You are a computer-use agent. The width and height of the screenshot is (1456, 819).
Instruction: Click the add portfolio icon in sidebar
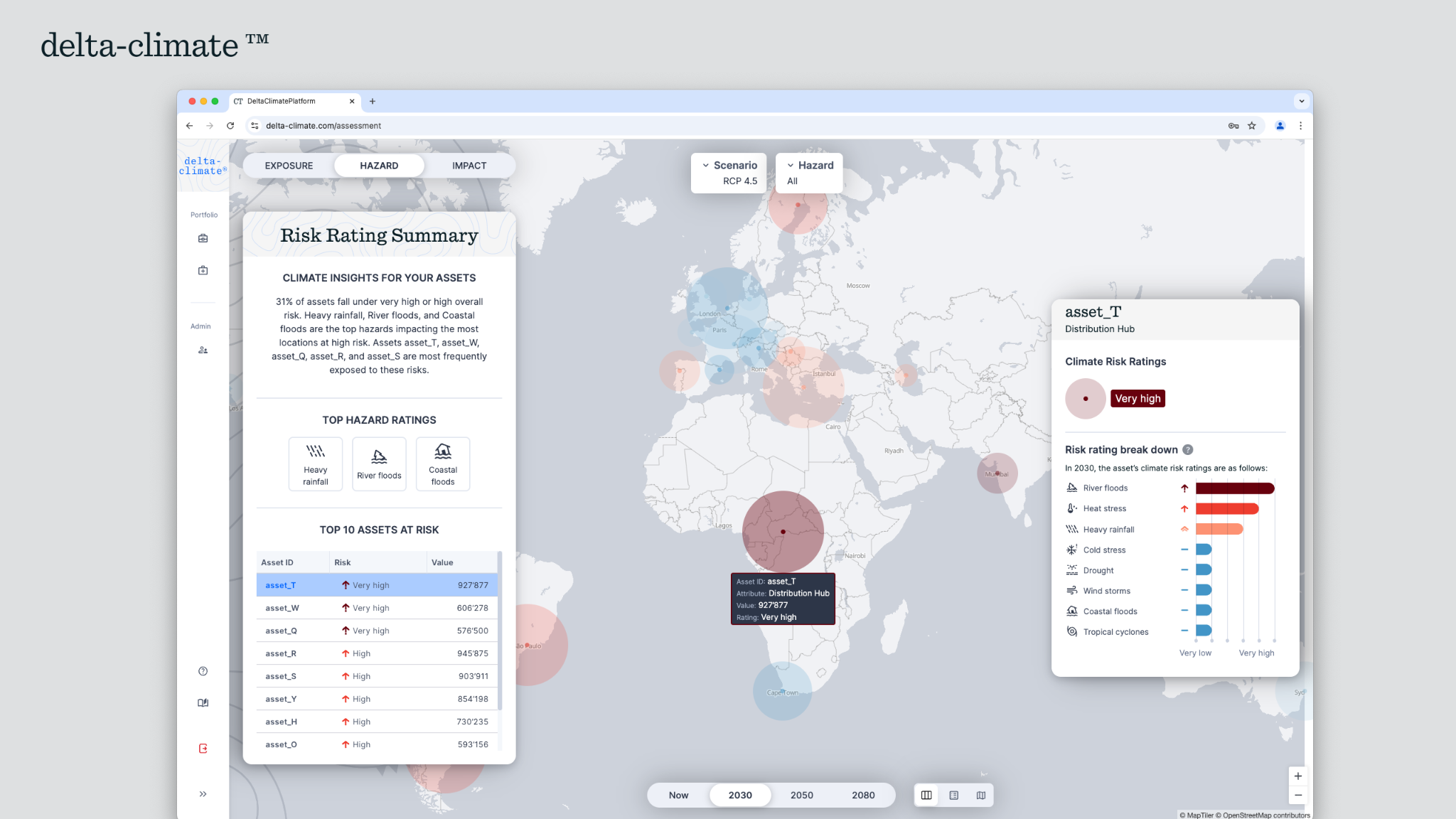tap(203, 270)
